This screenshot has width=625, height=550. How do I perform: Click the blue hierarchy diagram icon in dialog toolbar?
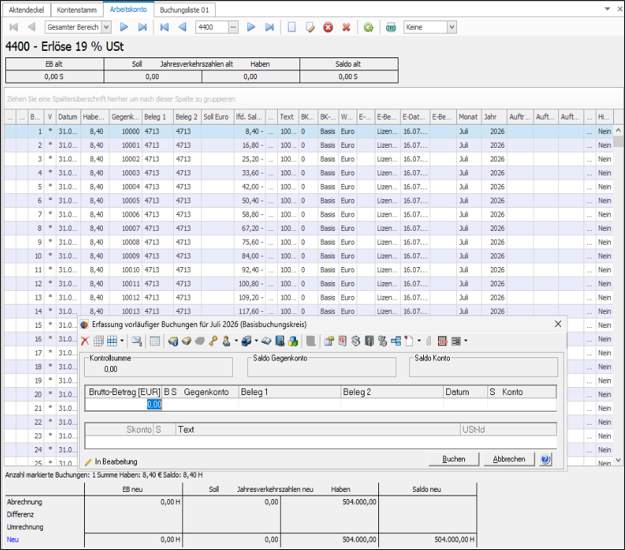pyautogui.click(x=396, y=341)
